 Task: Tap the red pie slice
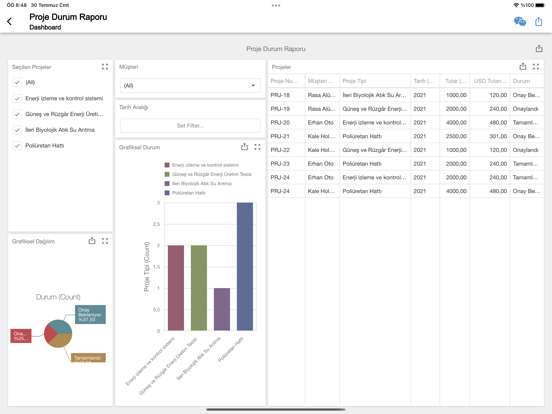pos(50,335)
